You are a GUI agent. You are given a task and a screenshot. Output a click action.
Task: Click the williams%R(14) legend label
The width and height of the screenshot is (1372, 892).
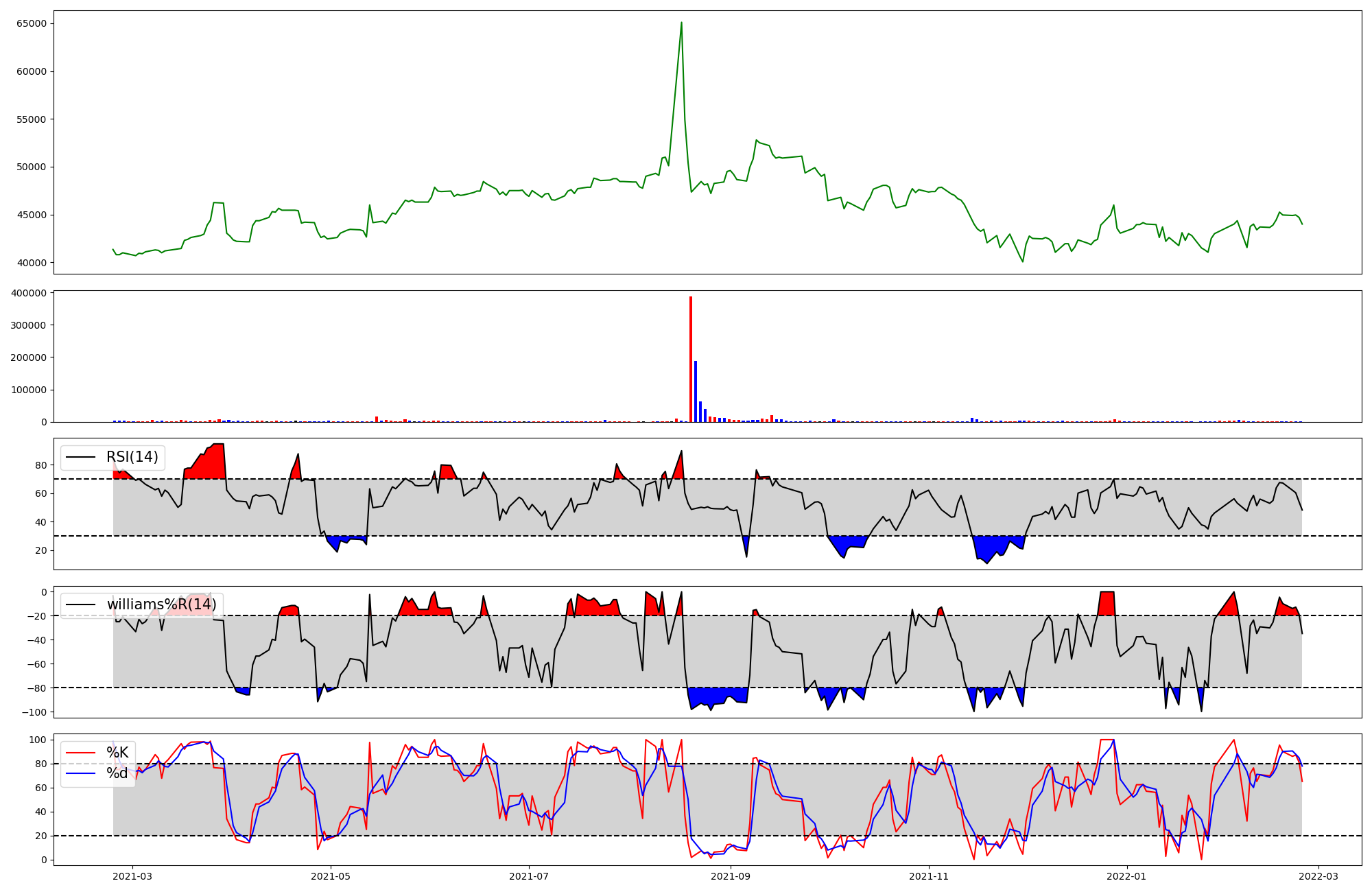[161, 605]
